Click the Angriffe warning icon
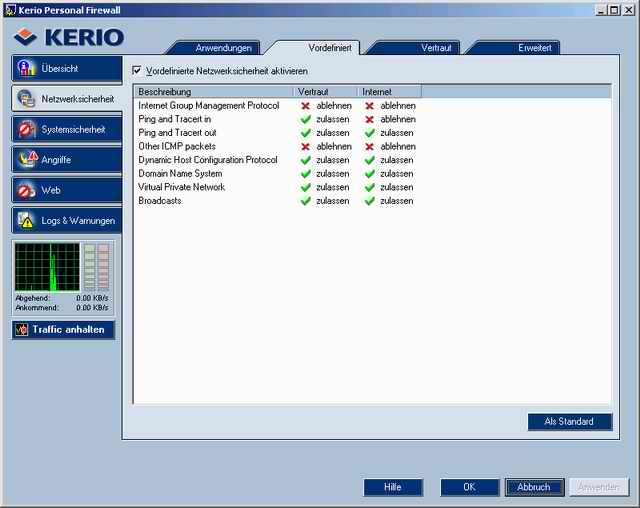 [27, 160]
